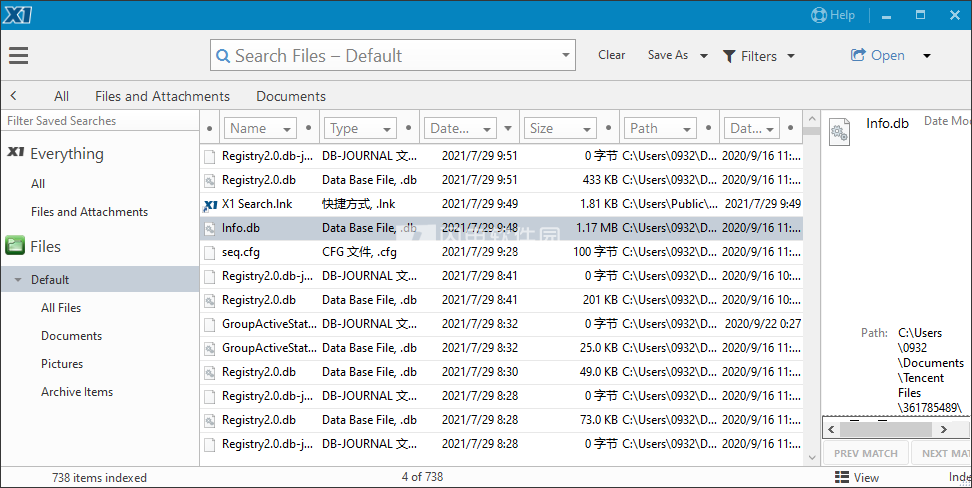Open the Size column filter dropdown
The height and width of the screenshot is (488, 972).
tap(586, 129)
